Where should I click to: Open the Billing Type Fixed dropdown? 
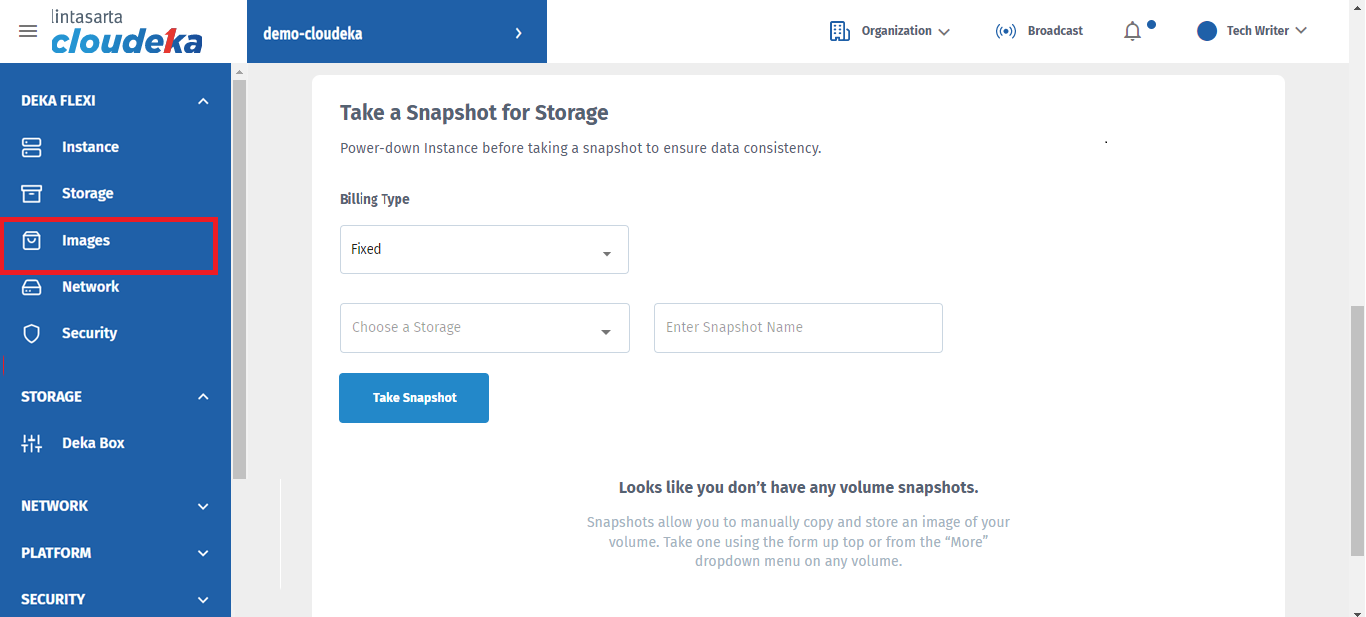coord(484,249)
